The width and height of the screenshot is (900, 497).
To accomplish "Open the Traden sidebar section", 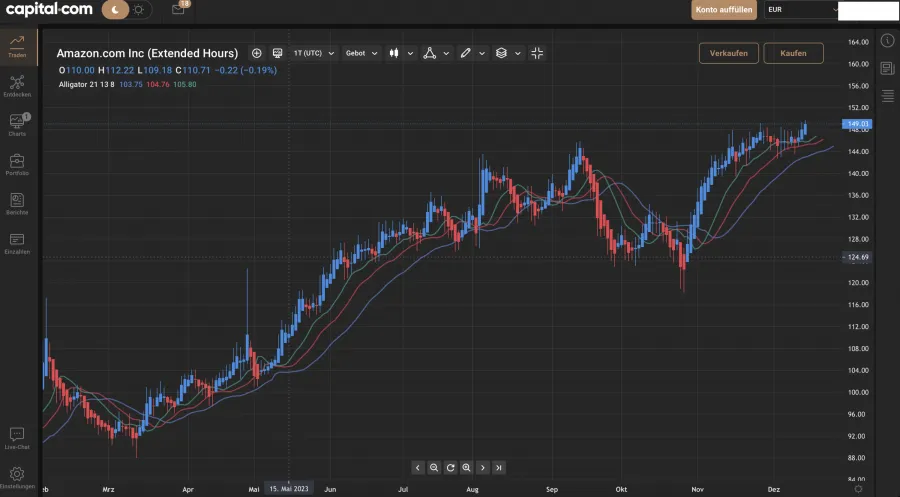I will tap(17, 46).
